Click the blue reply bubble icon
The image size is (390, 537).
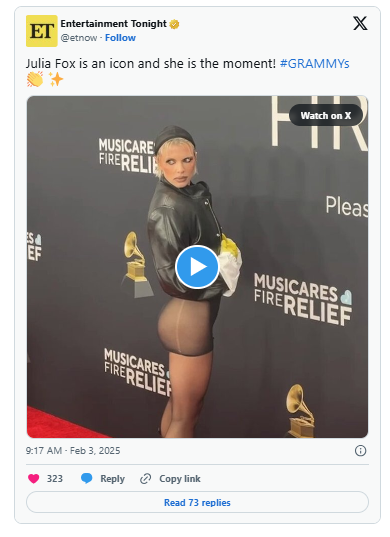(x=87, y=478)
